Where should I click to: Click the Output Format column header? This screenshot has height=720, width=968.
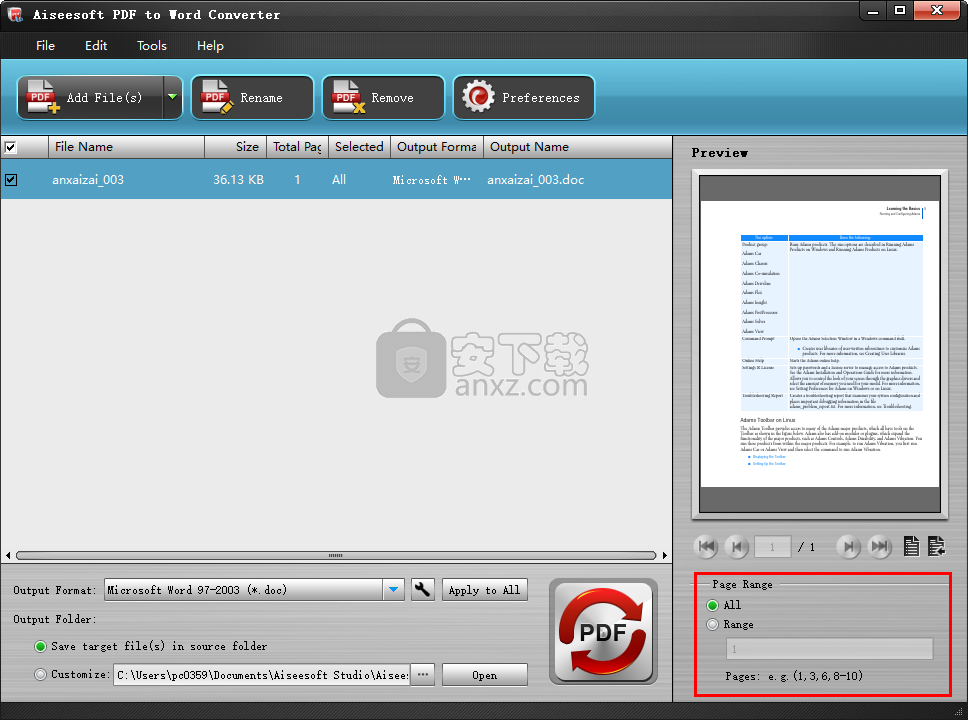[436, 147]
